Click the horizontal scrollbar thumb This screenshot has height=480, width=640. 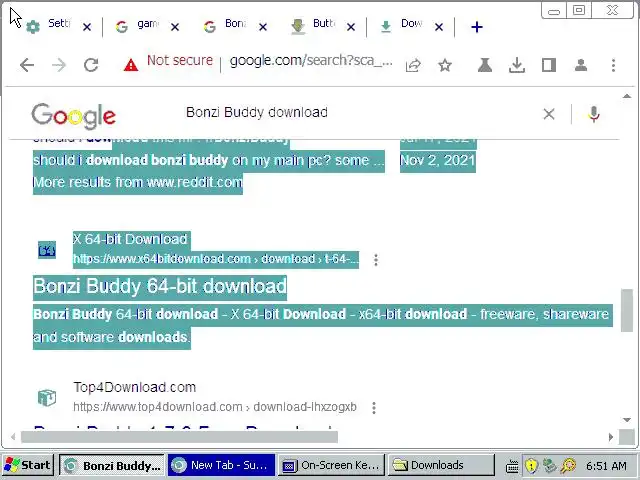point(179,437)
